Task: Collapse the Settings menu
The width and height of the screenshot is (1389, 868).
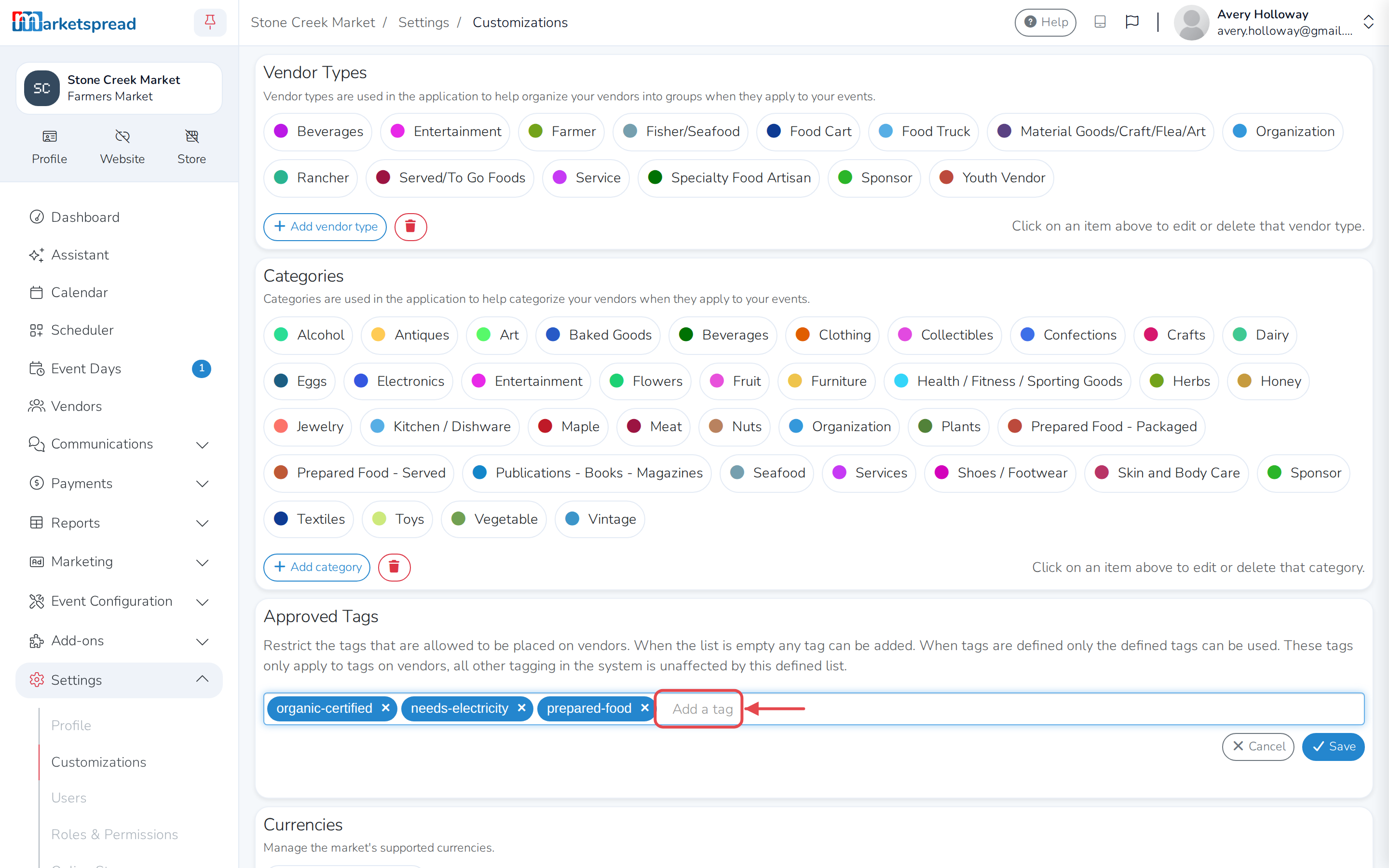Action: [x=120, y=680]
